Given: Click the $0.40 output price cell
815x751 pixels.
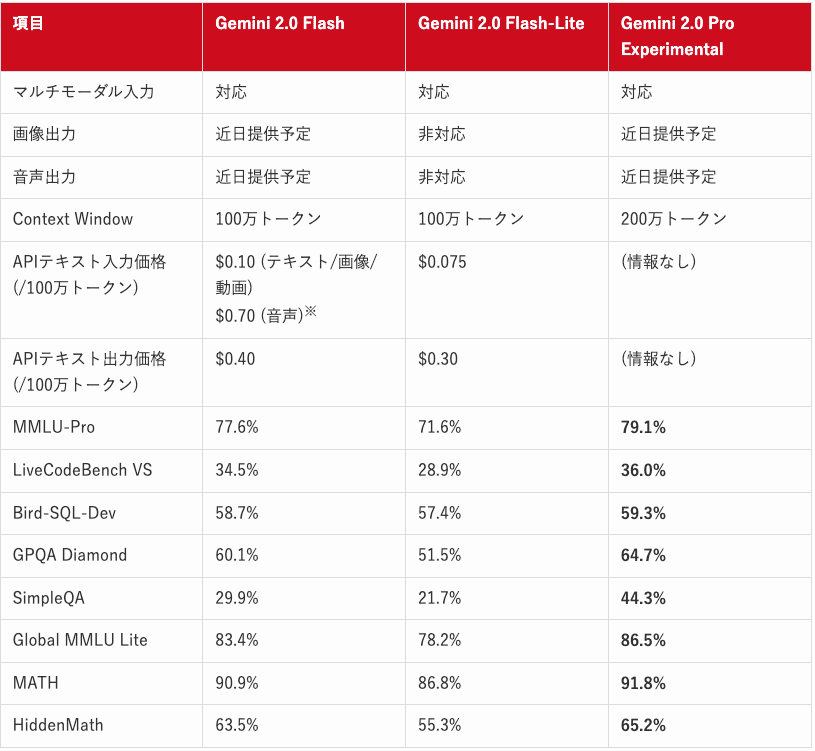Looking at the screenshot, I should point(235,359).
